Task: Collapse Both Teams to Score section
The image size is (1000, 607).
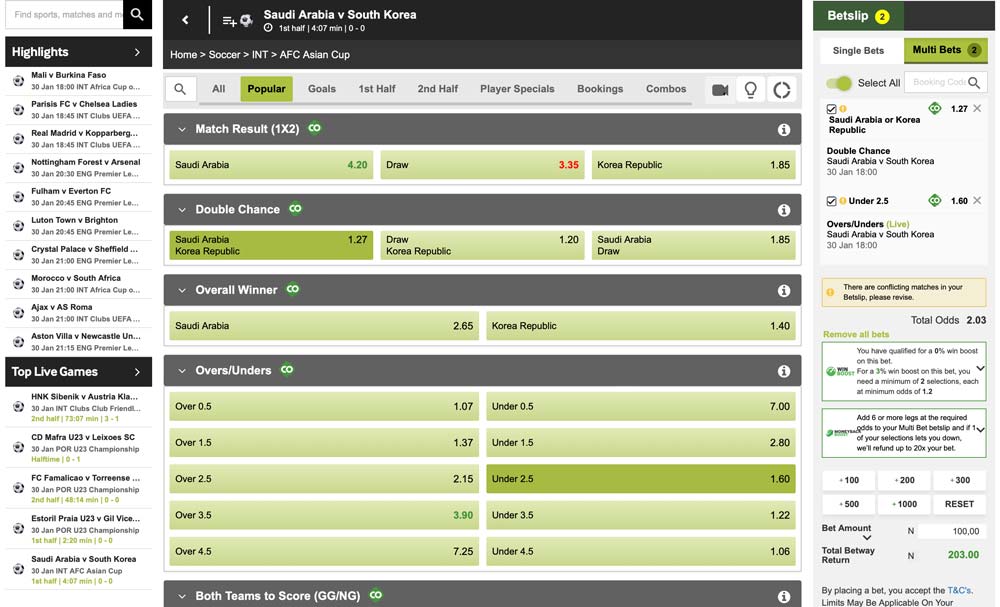Action: pyautogui.click(x=182, y=596)
